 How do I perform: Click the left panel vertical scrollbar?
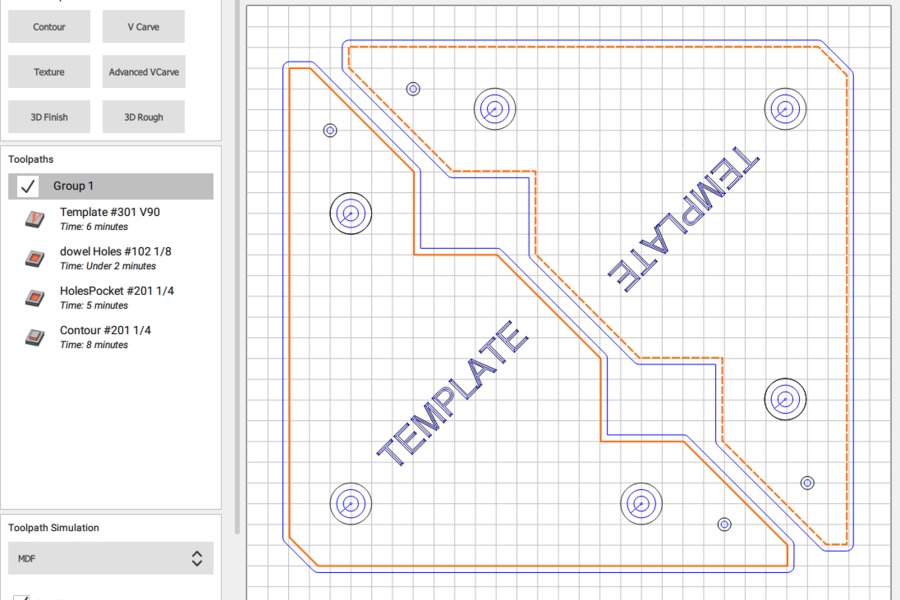pyautogui.click(x=237, y=267)
